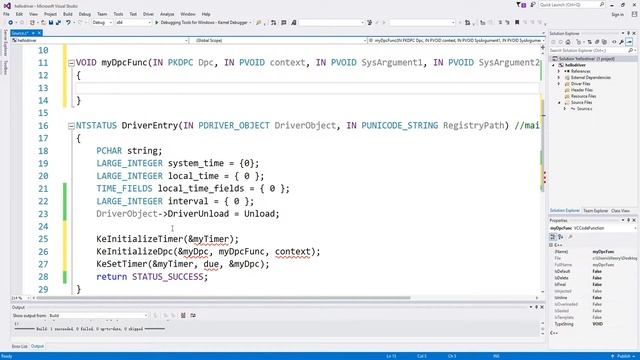Click the Undo arrow icon
This screenshot has height=360, width=640.
click(x=69, y=23)
